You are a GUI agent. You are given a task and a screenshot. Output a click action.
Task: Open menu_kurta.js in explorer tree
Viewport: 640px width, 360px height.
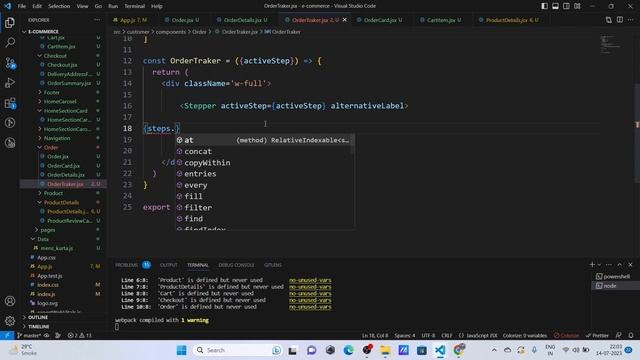coord(56,248)
